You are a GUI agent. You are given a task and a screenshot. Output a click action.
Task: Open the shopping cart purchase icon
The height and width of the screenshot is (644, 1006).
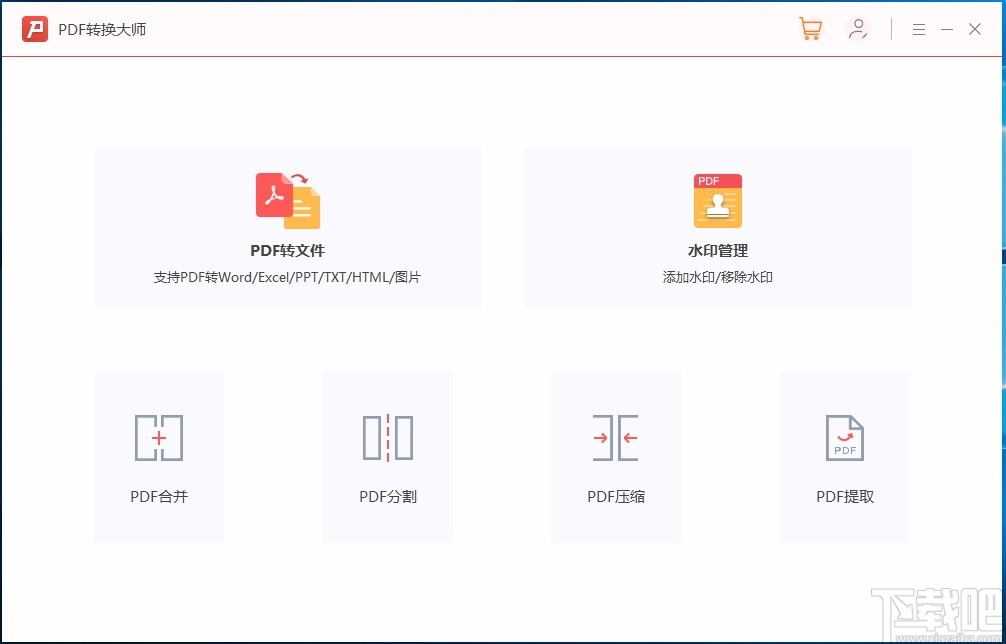click(x=810, y=29)
